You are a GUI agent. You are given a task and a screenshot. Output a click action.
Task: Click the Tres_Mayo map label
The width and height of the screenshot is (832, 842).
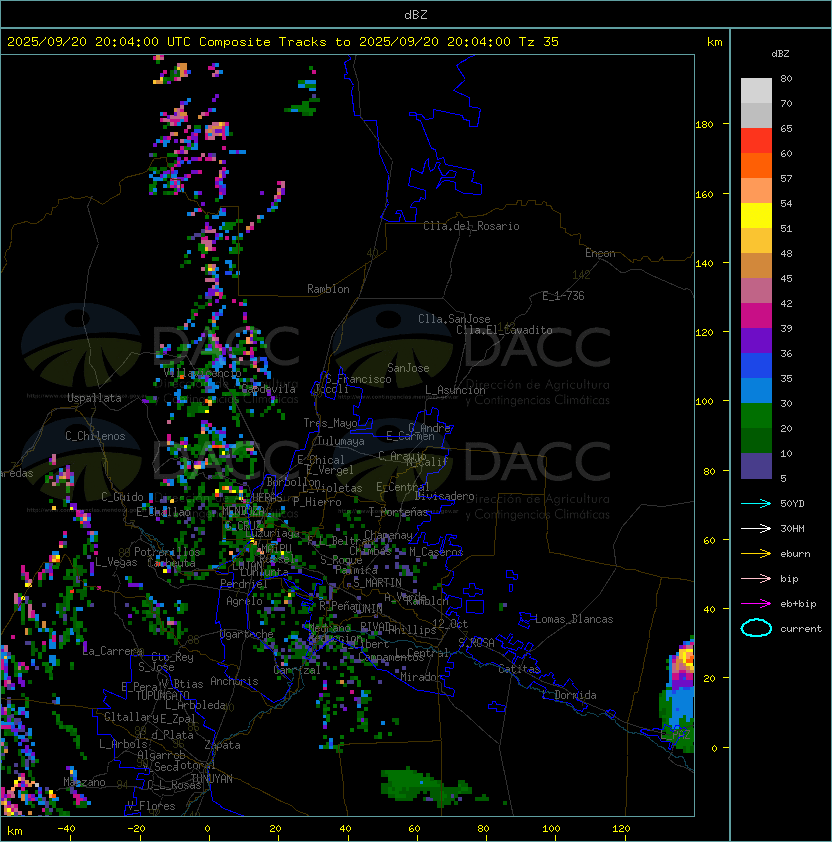[330, 423]
